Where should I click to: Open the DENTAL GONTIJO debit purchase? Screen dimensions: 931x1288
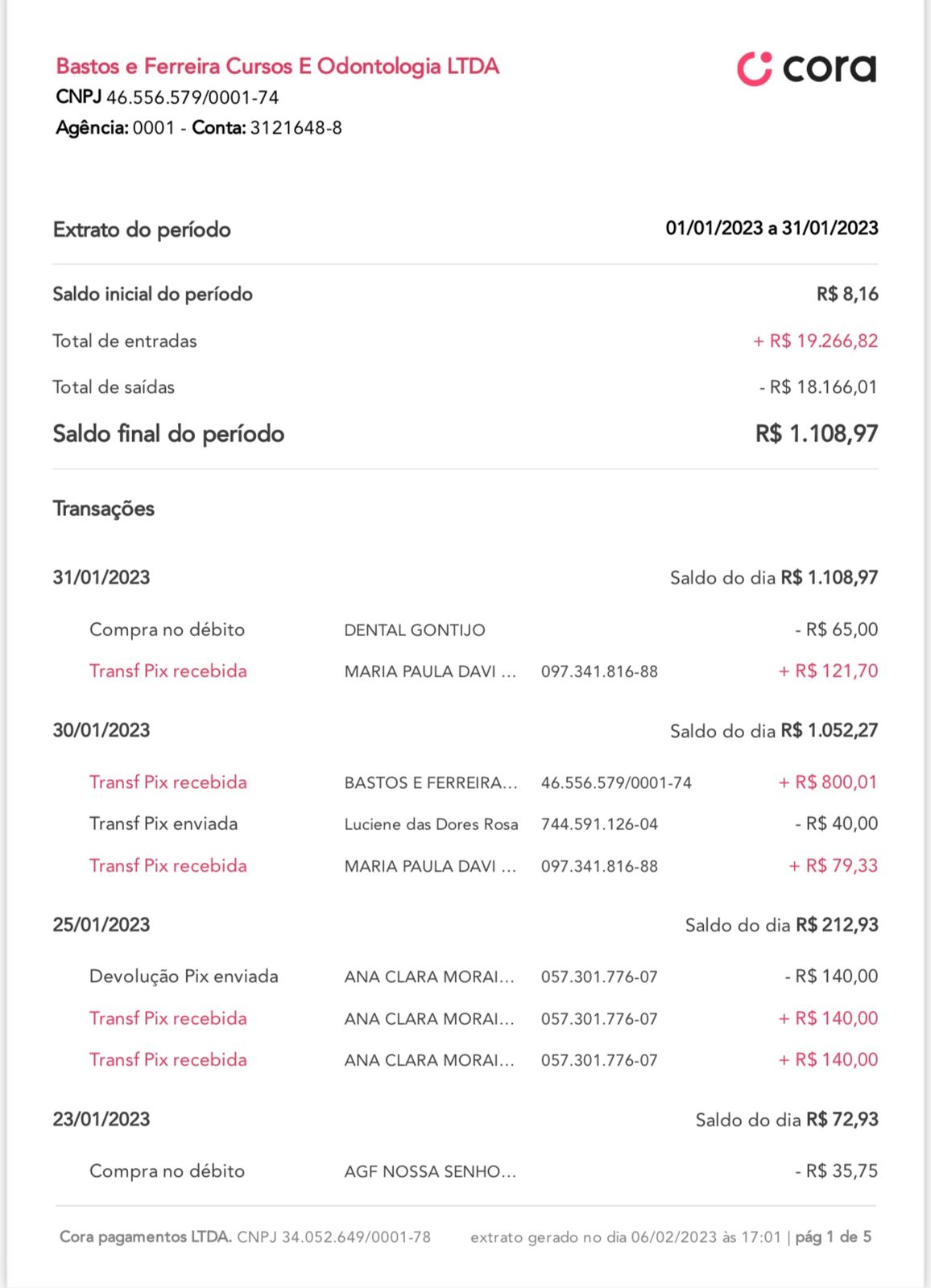pyautogui.click(x=414, y=630)
